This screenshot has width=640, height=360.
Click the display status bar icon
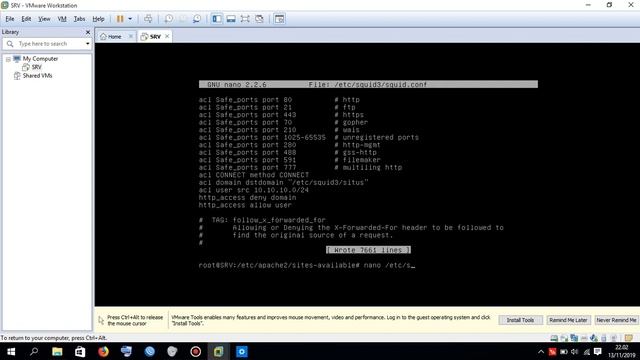[x=614, y=338]
